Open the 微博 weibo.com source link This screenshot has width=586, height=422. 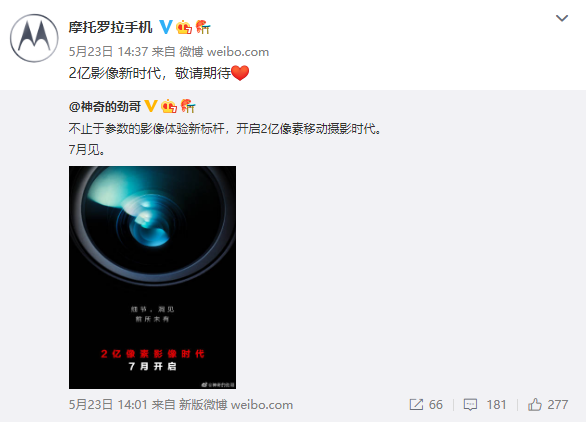[224, 52]
